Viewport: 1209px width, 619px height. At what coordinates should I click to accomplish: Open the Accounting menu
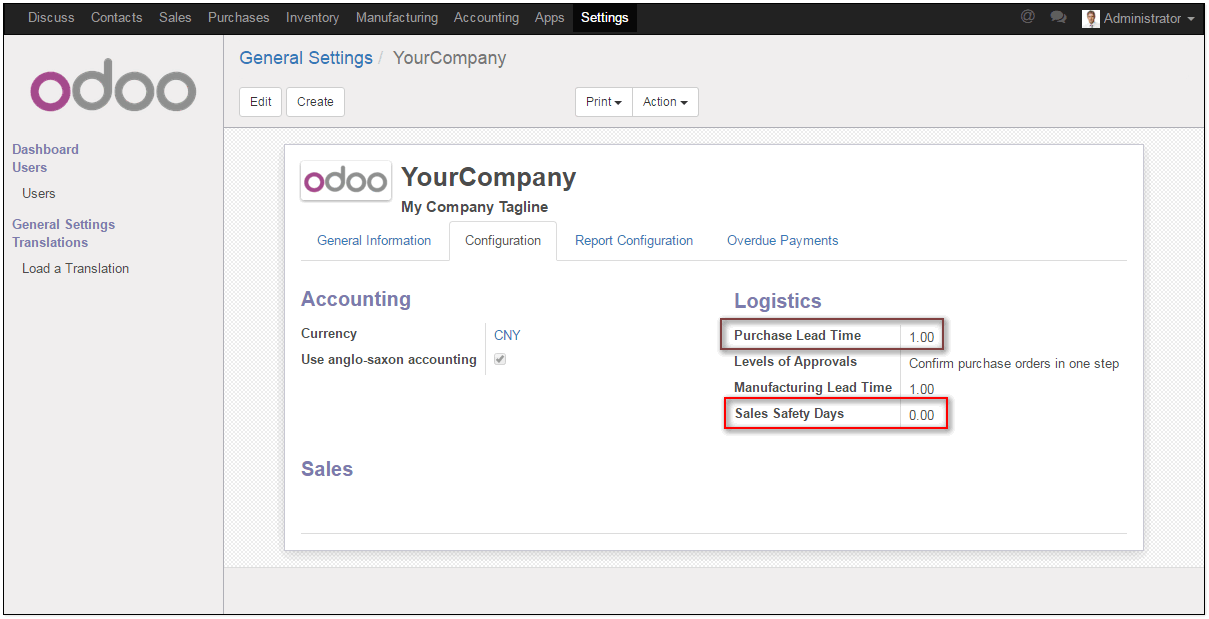486,18
